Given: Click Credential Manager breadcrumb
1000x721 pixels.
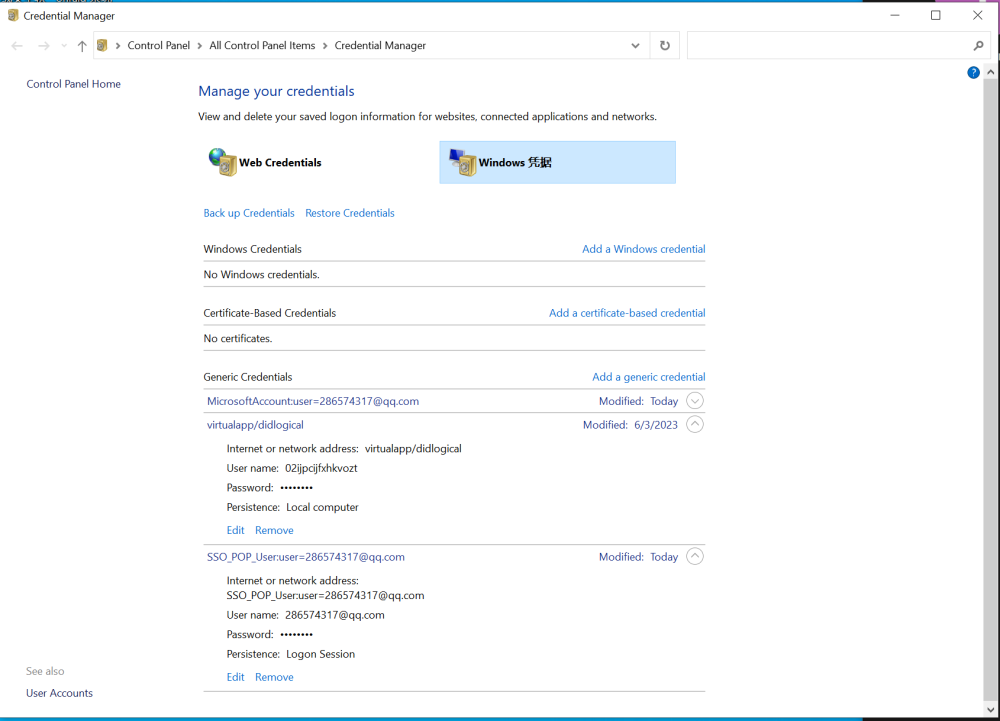Looking at the screenshot, I should [x=380, y=45].
